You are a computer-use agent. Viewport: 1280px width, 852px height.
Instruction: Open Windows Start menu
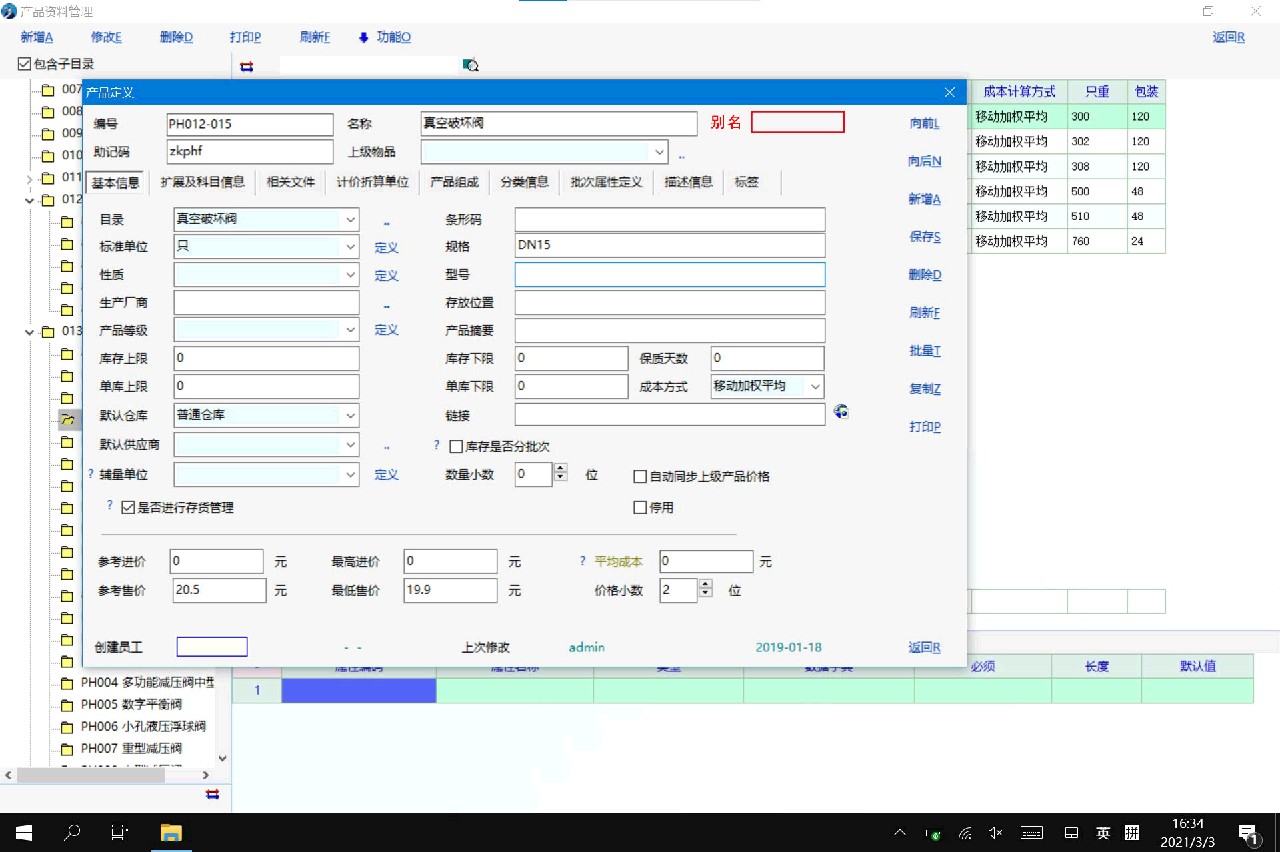23,832
